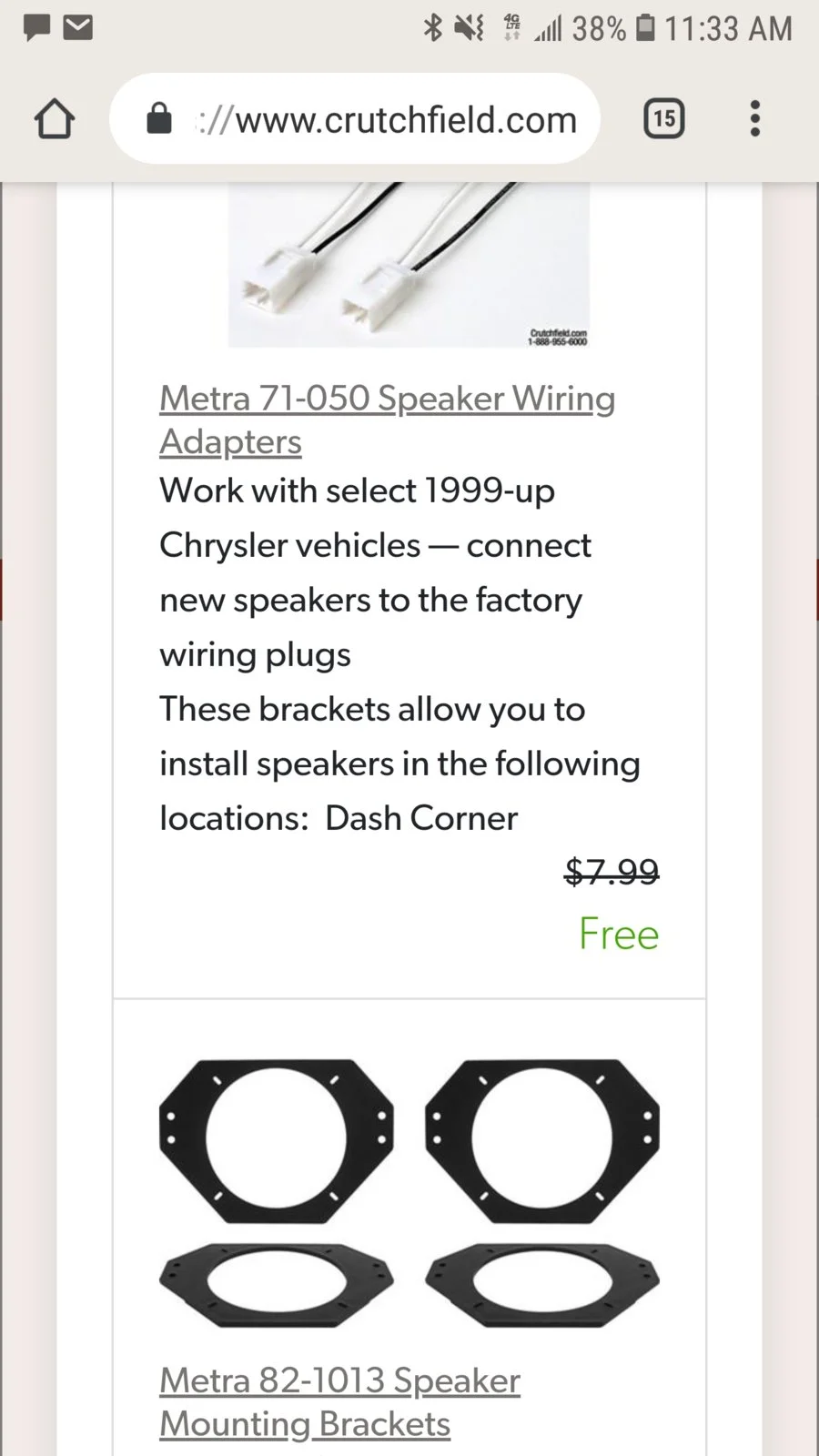
Task: Tap the battery indicator icon
Action: [x=645, y=28]
